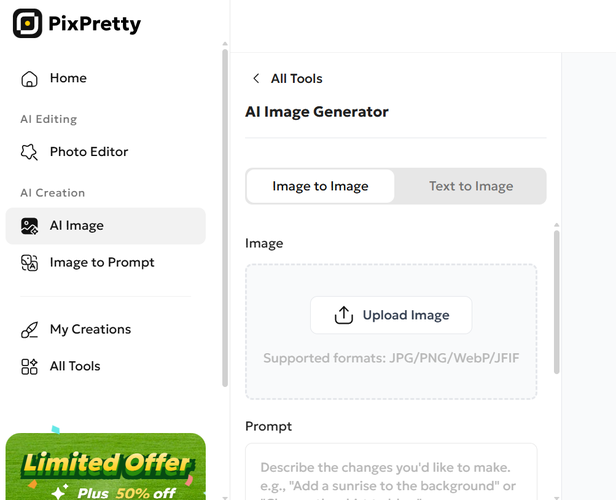The width and height of the screenshot is (616, 500).
Task: Click the Limited Offer promo banner
Action: [x=106, y=467]
